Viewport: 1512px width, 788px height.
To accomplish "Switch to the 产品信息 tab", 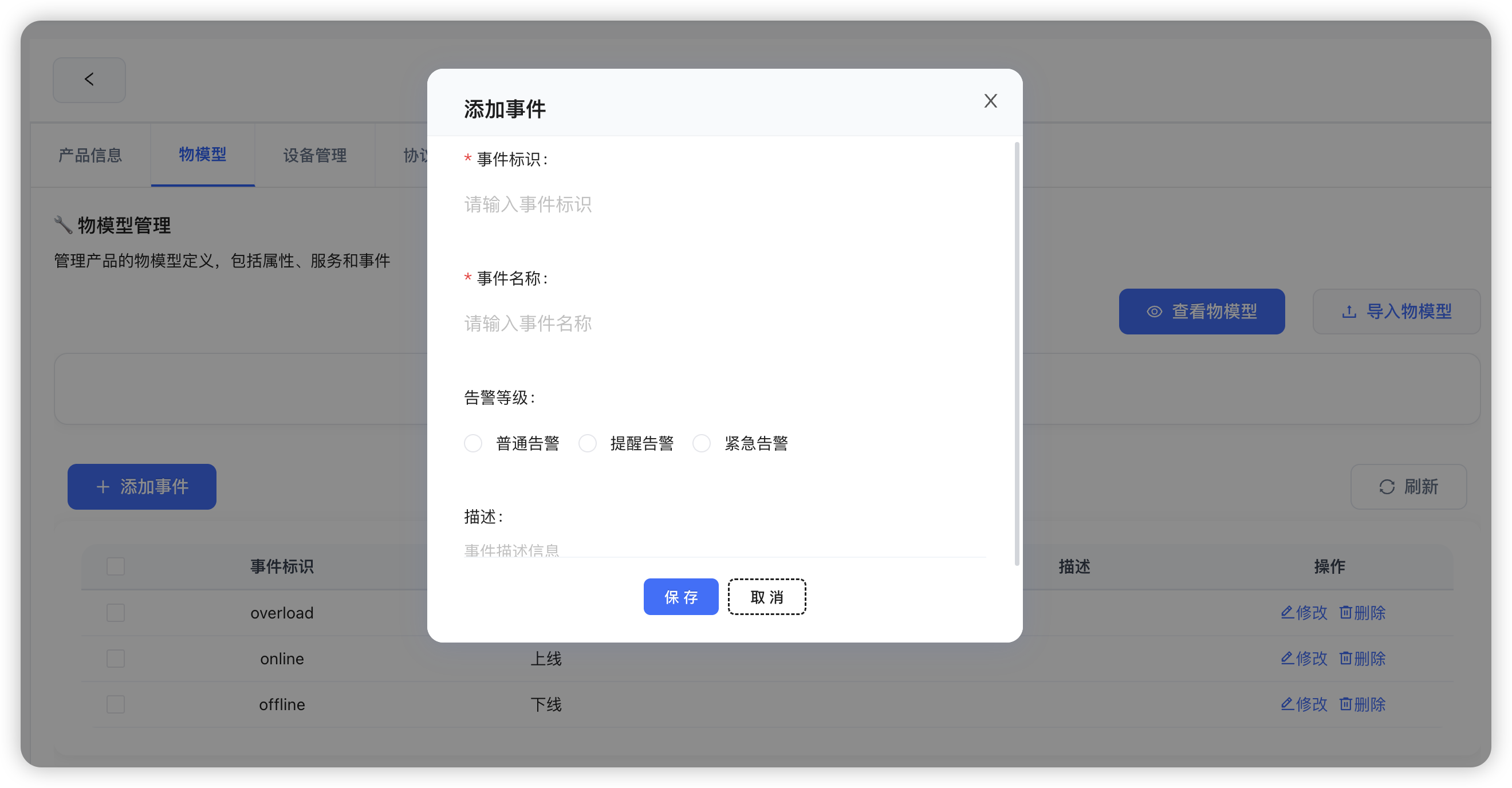I will click(x=90, y=155).
